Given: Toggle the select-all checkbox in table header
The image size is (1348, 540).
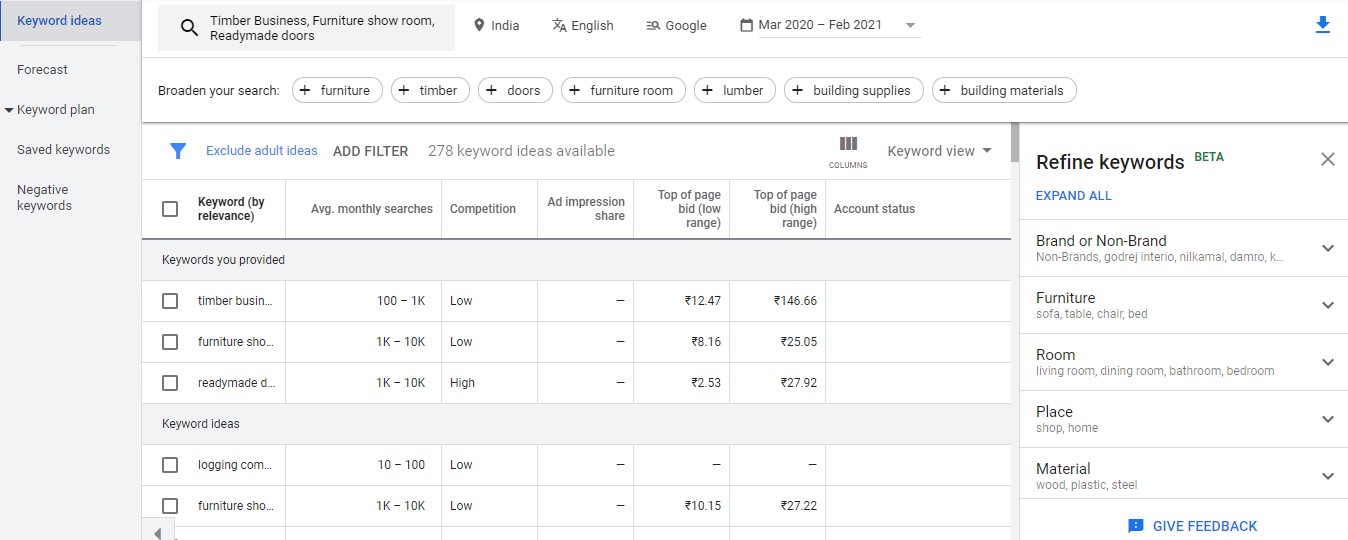Looking at the screenshot, I should (x=170, y=208).
